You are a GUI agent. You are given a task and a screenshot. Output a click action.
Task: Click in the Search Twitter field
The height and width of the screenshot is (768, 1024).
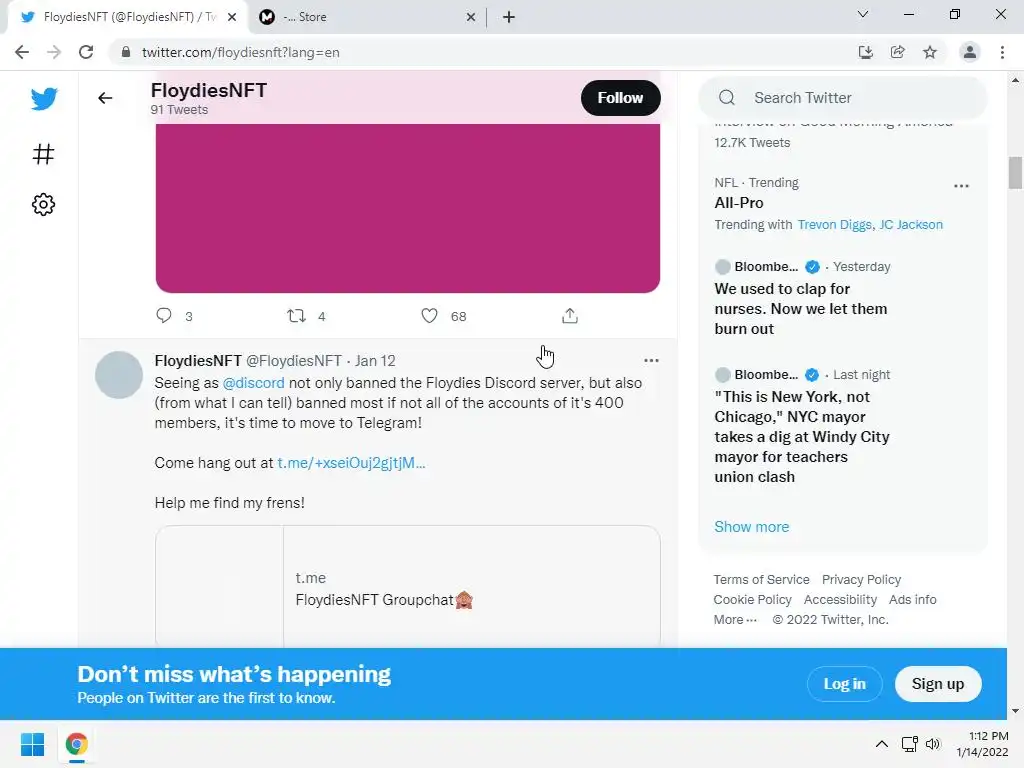coord(842,98)
